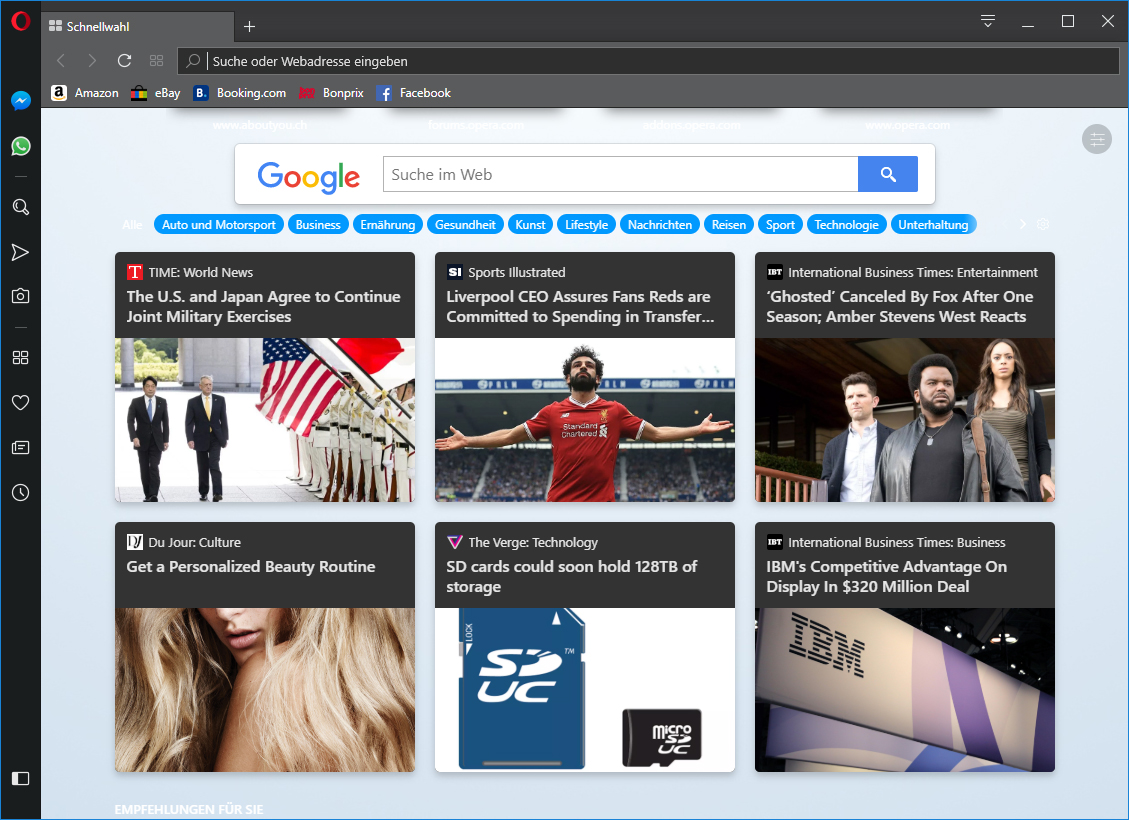This screenshot has width=1129, height=820.
Task: Filter news by Nachrichten category
Action: (x=660, y=225)
